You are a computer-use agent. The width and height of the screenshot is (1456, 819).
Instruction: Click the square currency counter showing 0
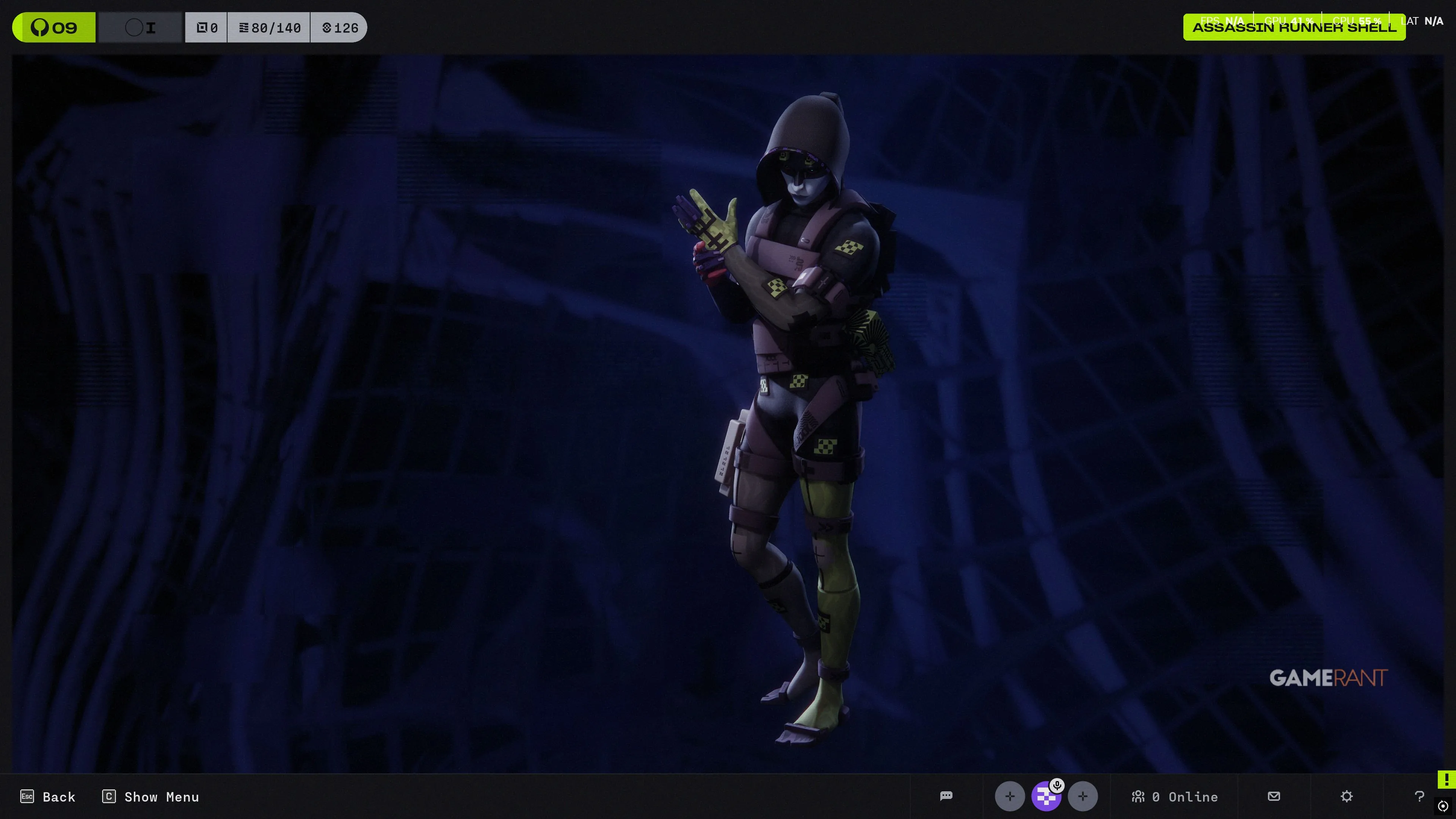pos(207,27)
